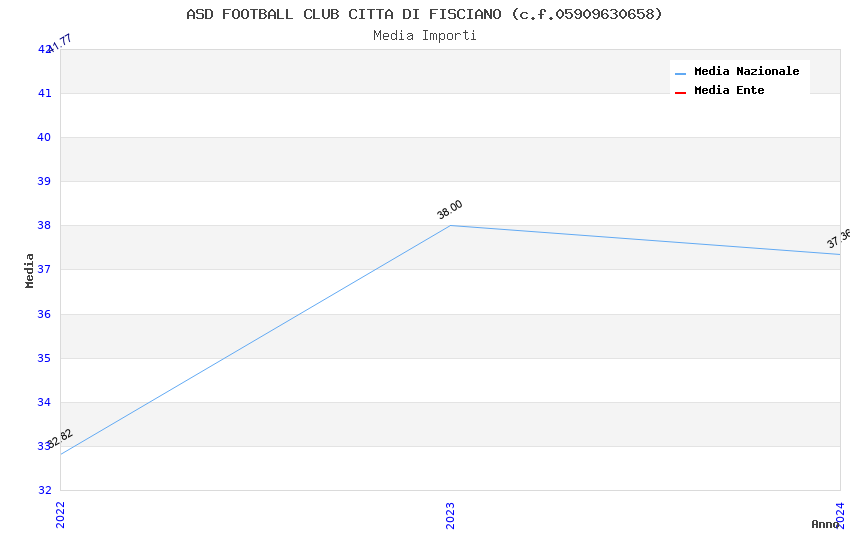Select the Media Nazionale legend label
850x550 pixels.
[746, 72]
